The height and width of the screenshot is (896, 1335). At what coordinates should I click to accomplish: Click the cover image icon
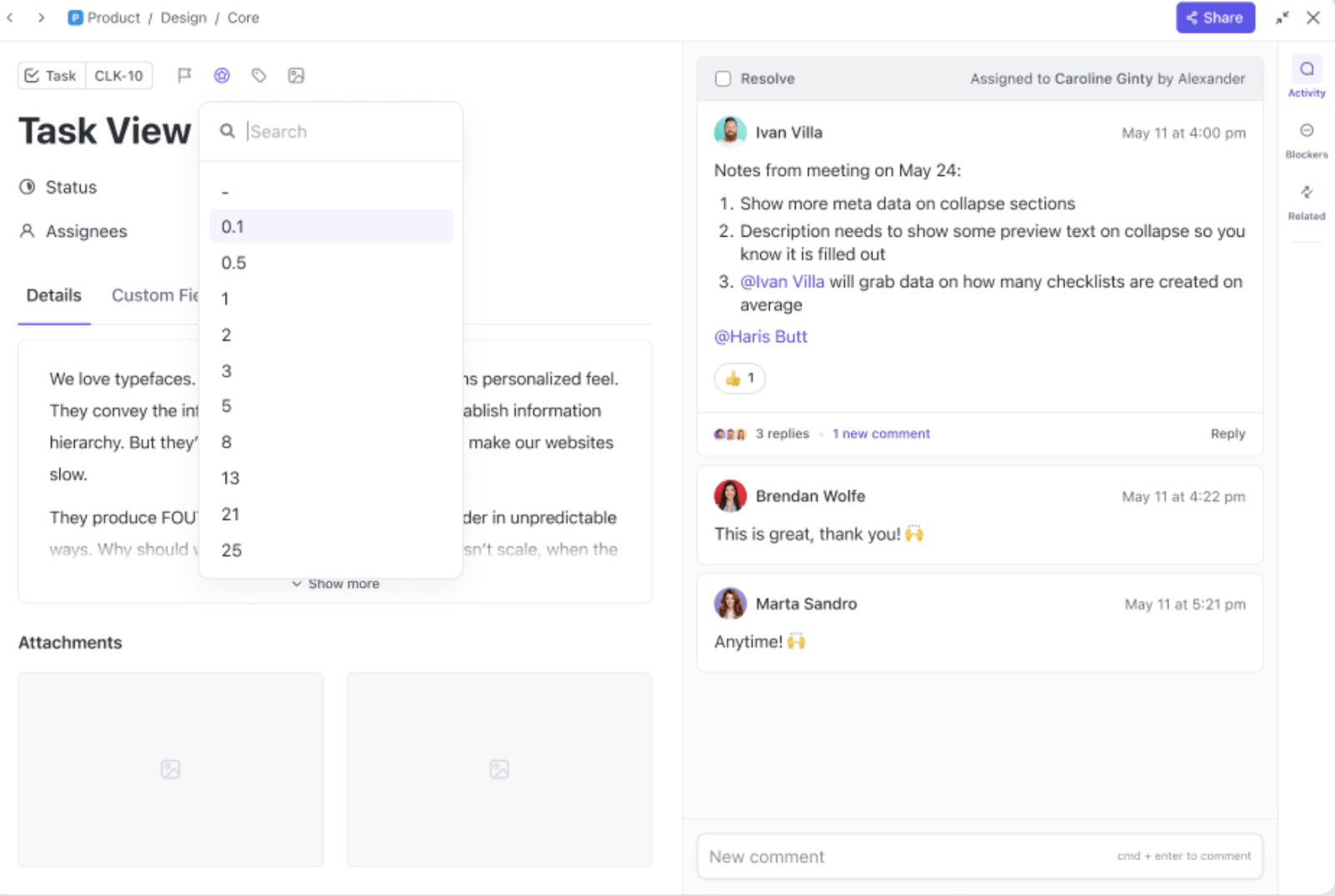point(296,76)
